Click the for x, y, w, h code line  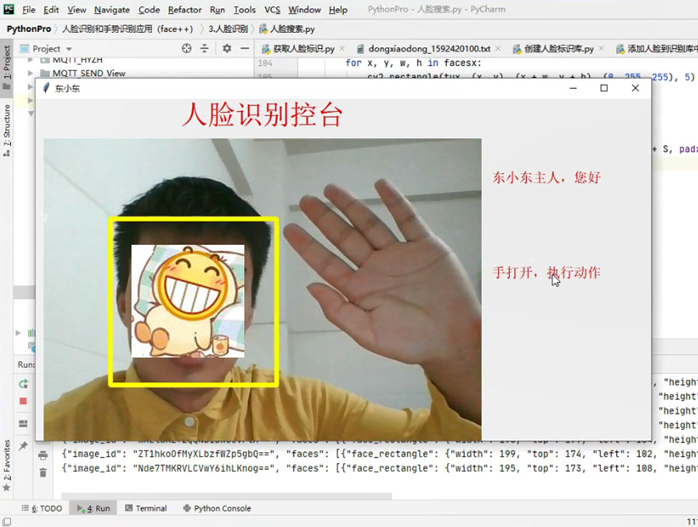tap(413, 63)
